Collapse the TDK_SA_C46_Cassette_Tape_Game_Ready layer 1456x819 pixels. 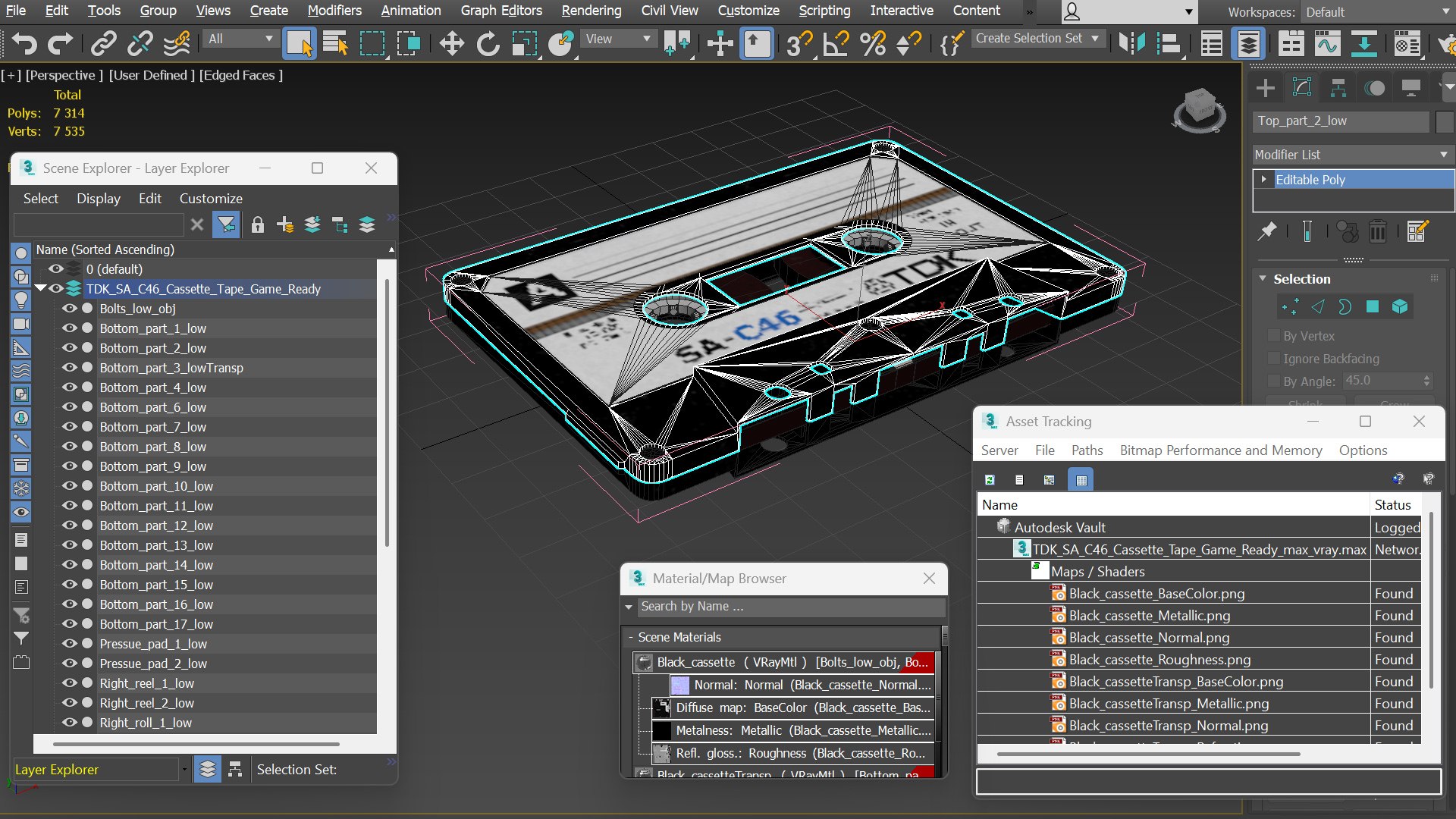pos(40,289)
